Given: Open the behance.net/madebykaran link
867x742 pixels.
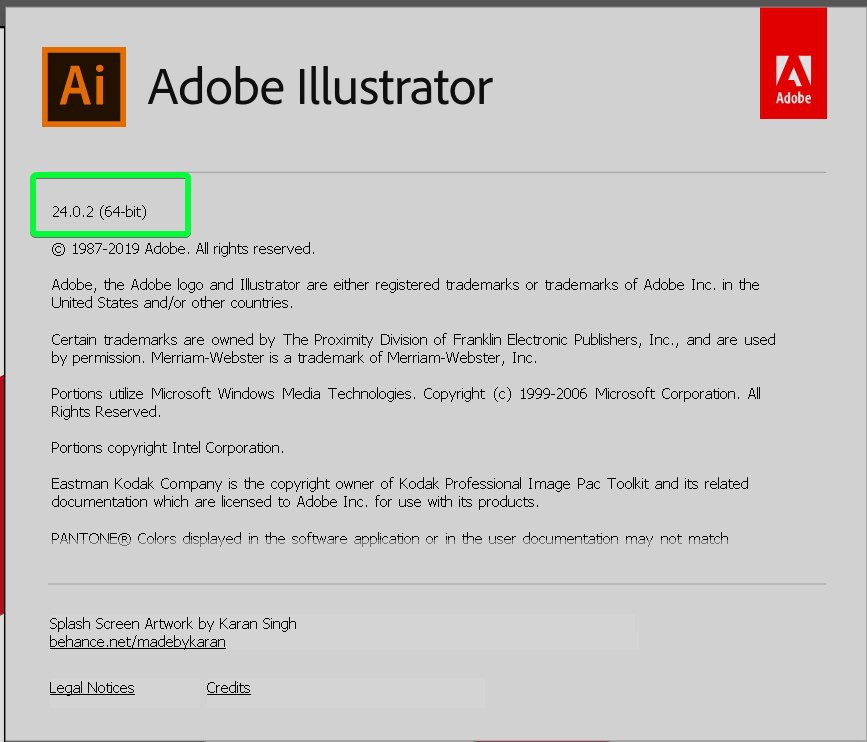Looking at the screenshot, I should (x=137, y=642).
